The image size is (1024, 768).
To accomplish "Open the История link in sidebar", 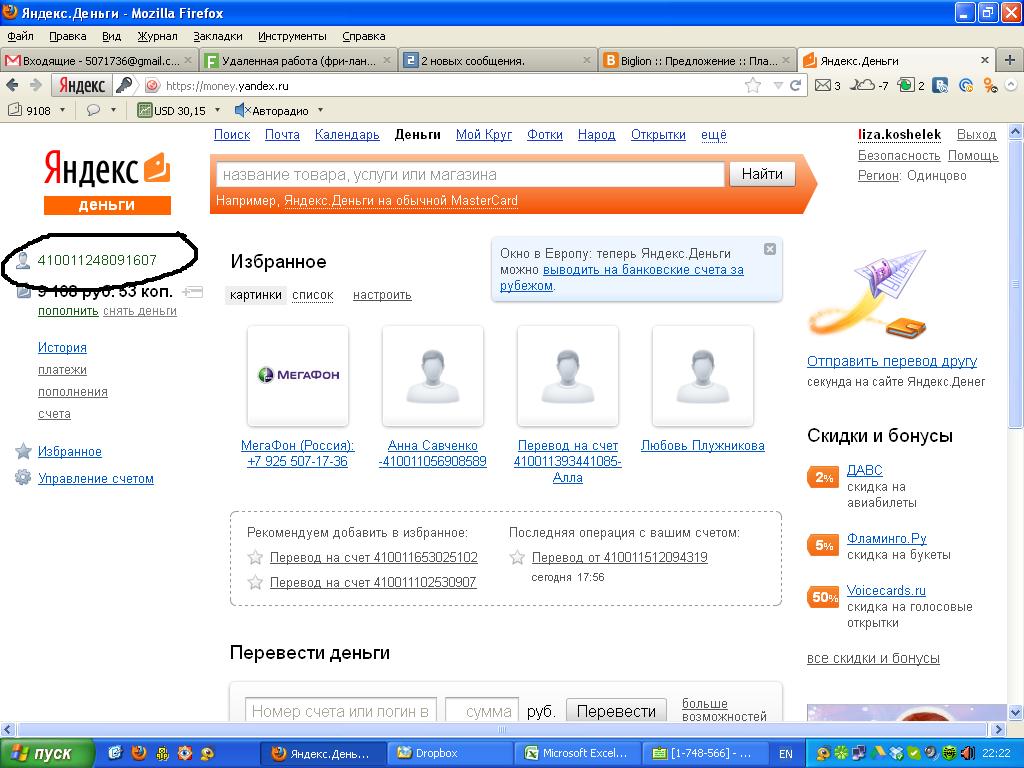I will pyautogui.click(x=62, y=347).
